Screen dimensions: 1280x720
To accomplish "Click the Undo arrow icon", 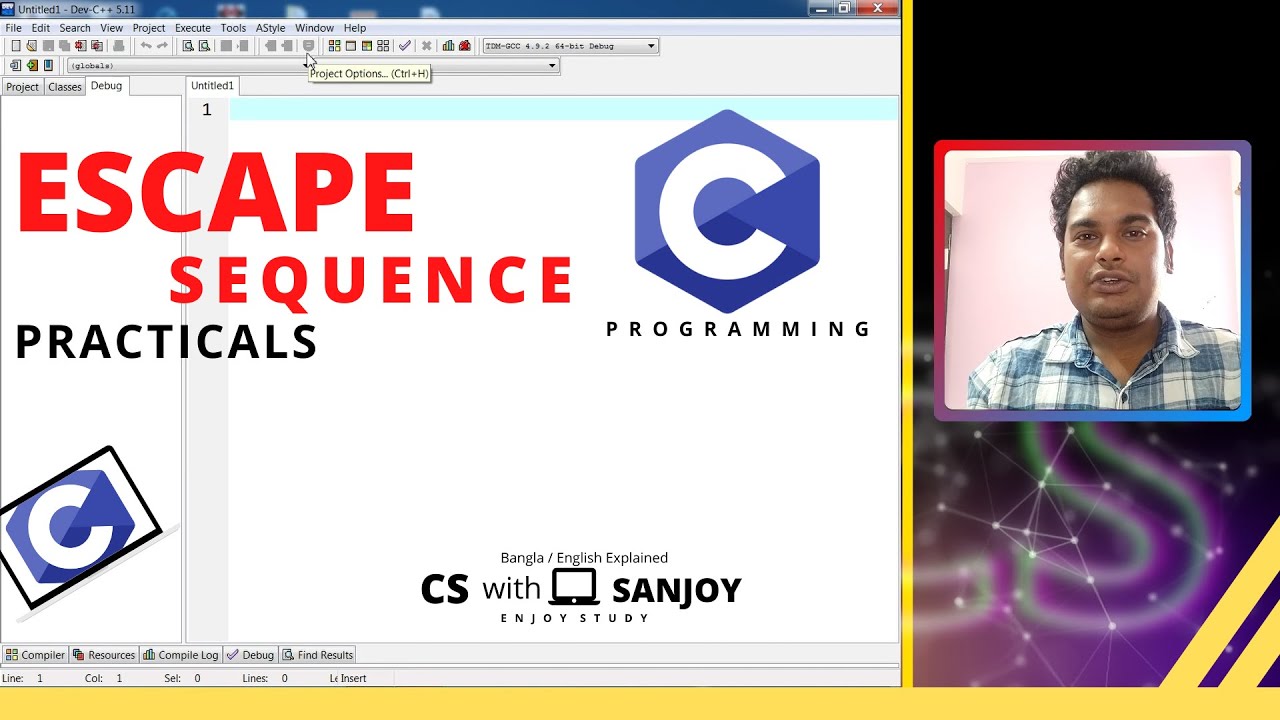I will [x=146, y=46].
